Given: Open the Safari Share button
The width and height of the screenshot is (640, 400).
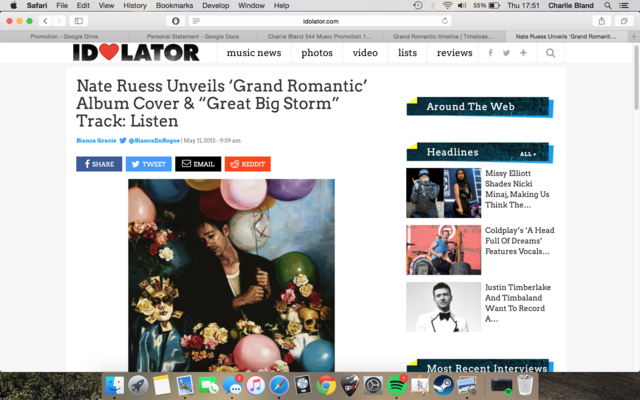Looking at the screenshot, I should [x=602, y=21].
